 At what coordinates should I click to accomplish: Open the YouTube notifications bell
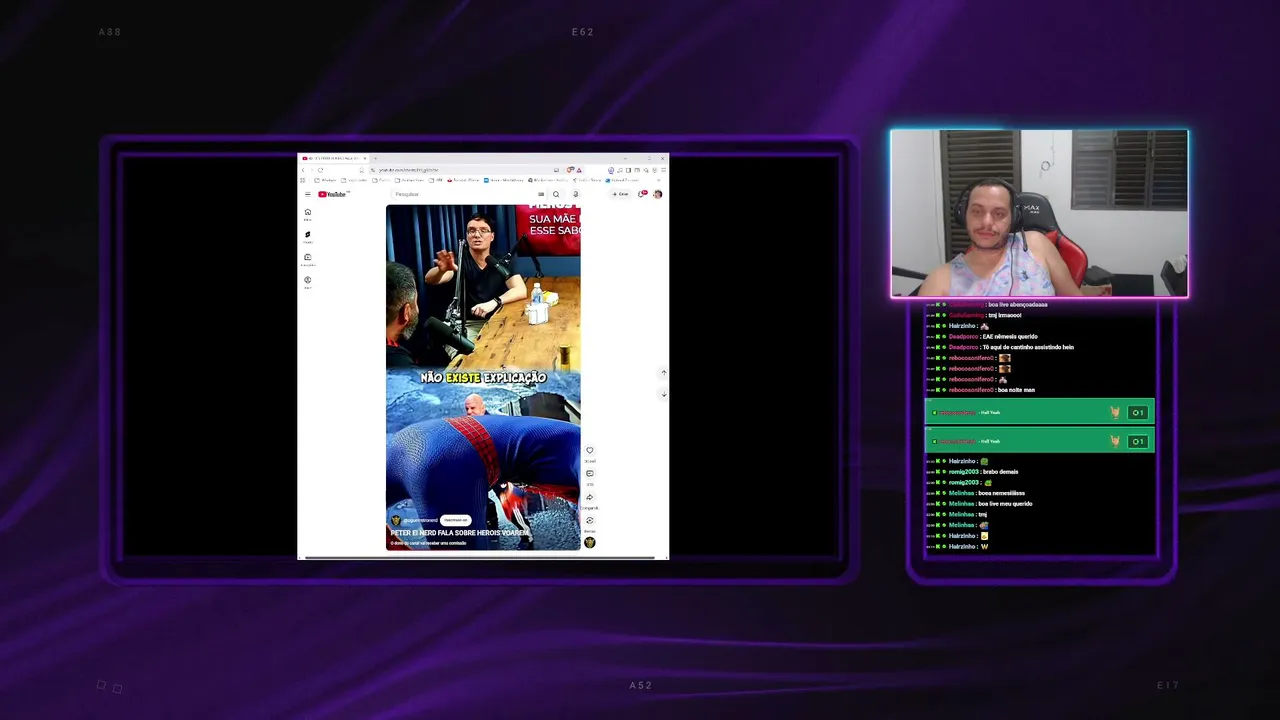[641, 194]
